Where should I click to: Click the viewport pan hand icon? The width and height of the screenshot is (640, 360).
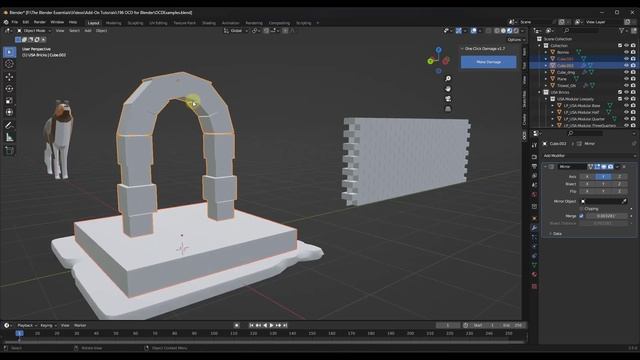pos(448,89)
